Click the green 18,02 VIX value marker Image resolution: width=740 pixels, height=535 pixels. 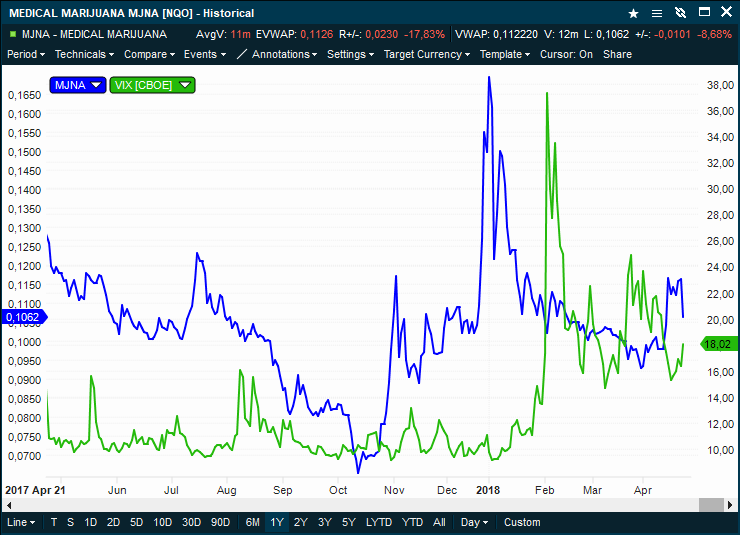click(717, 344)
